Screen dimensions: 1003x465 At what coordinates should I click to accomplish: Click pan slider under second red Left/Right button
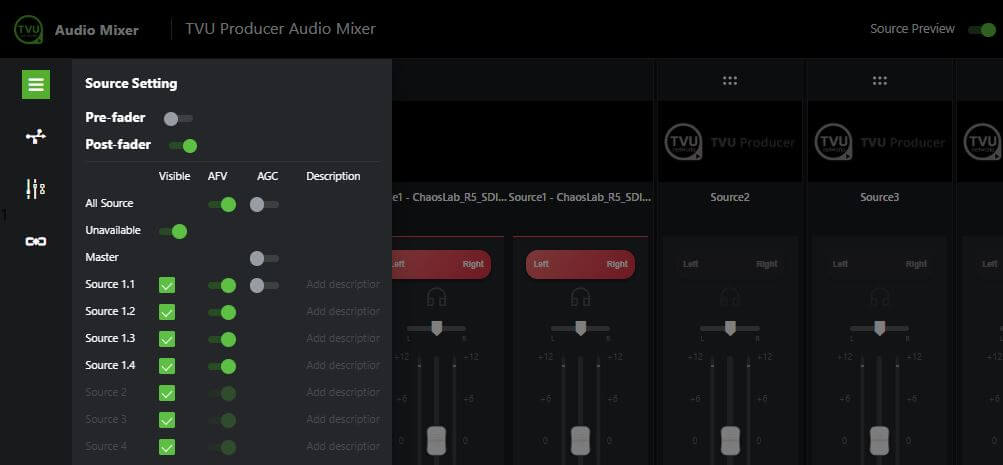coord(580,328)
